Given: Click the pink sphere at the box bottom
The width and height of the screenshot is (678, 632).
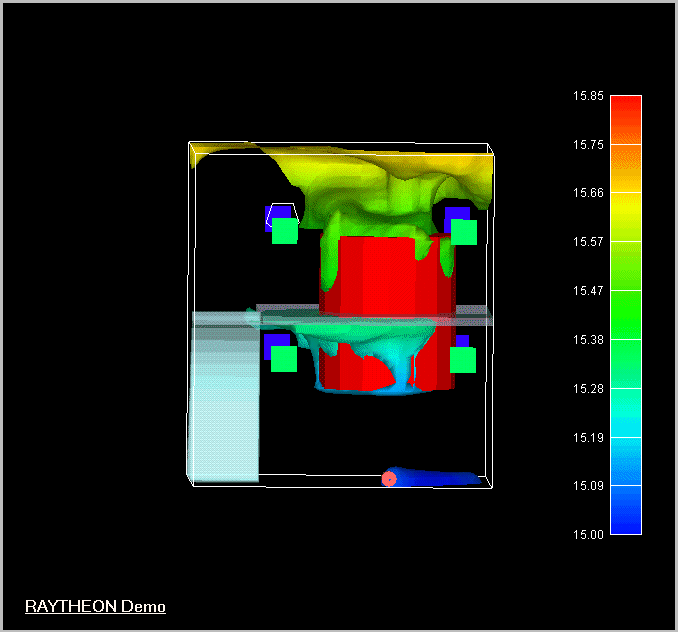Looking at the screenshot, I should (x=389, y=479).
